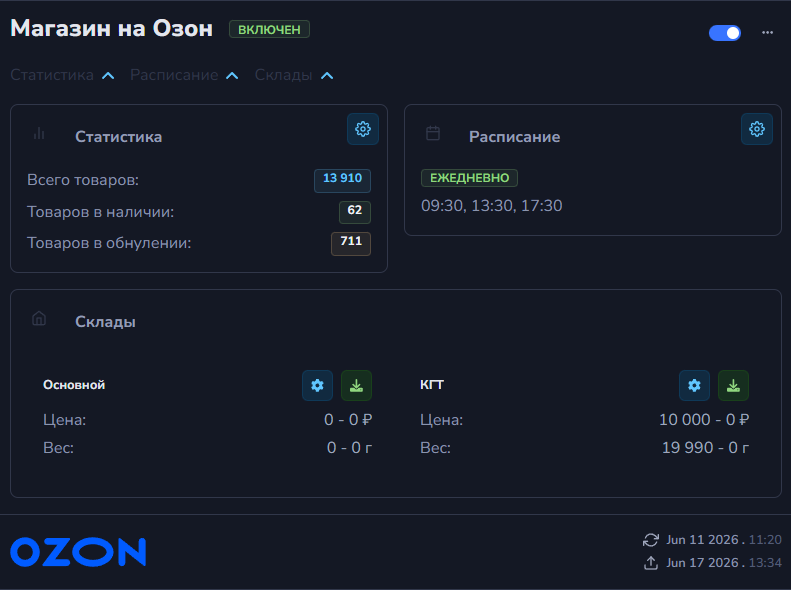Click zeroed products count 711

[x=351, y=244]
